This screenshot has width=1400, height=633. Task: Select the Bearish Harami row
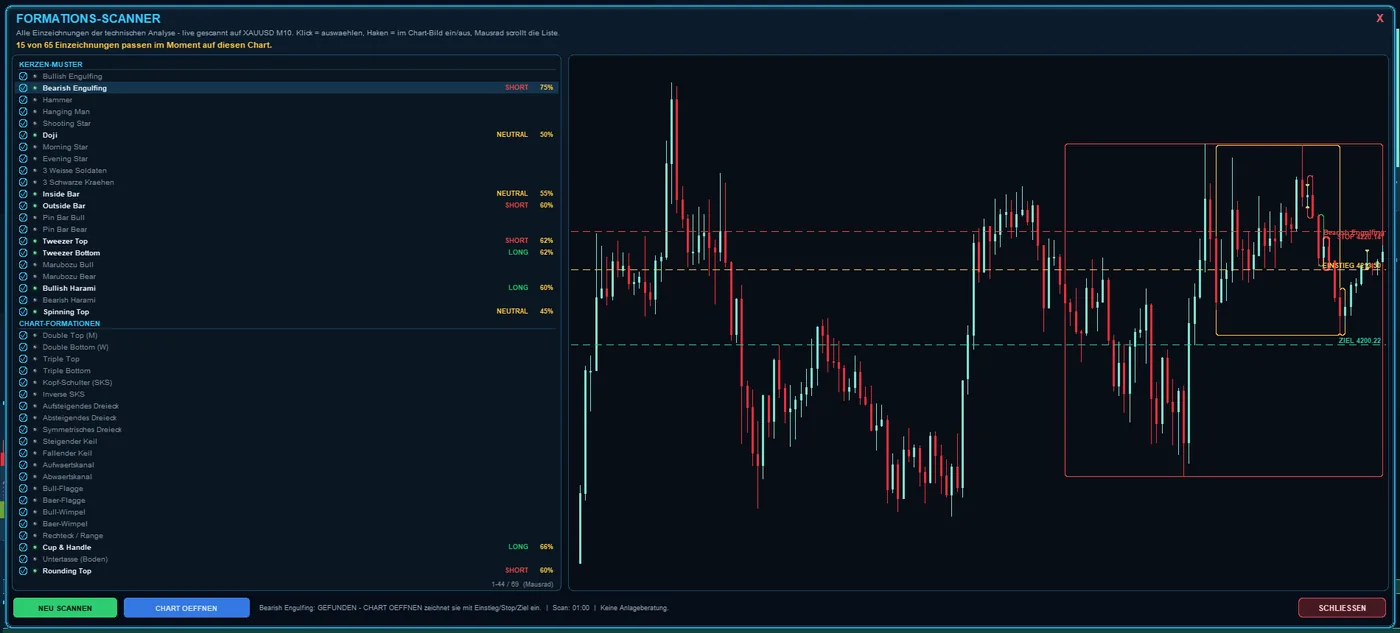[286, 300]
